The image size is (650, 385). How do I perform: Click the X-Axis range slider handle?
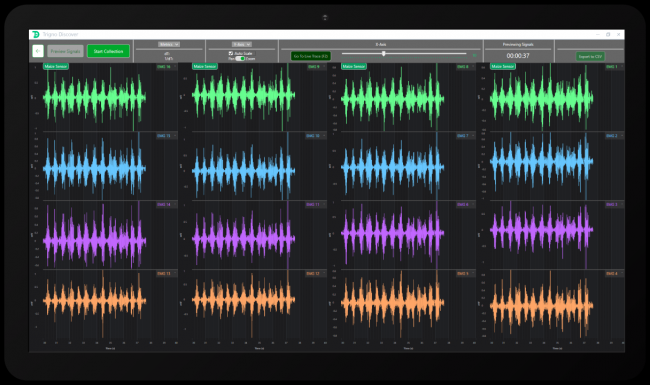click(384, 53)
